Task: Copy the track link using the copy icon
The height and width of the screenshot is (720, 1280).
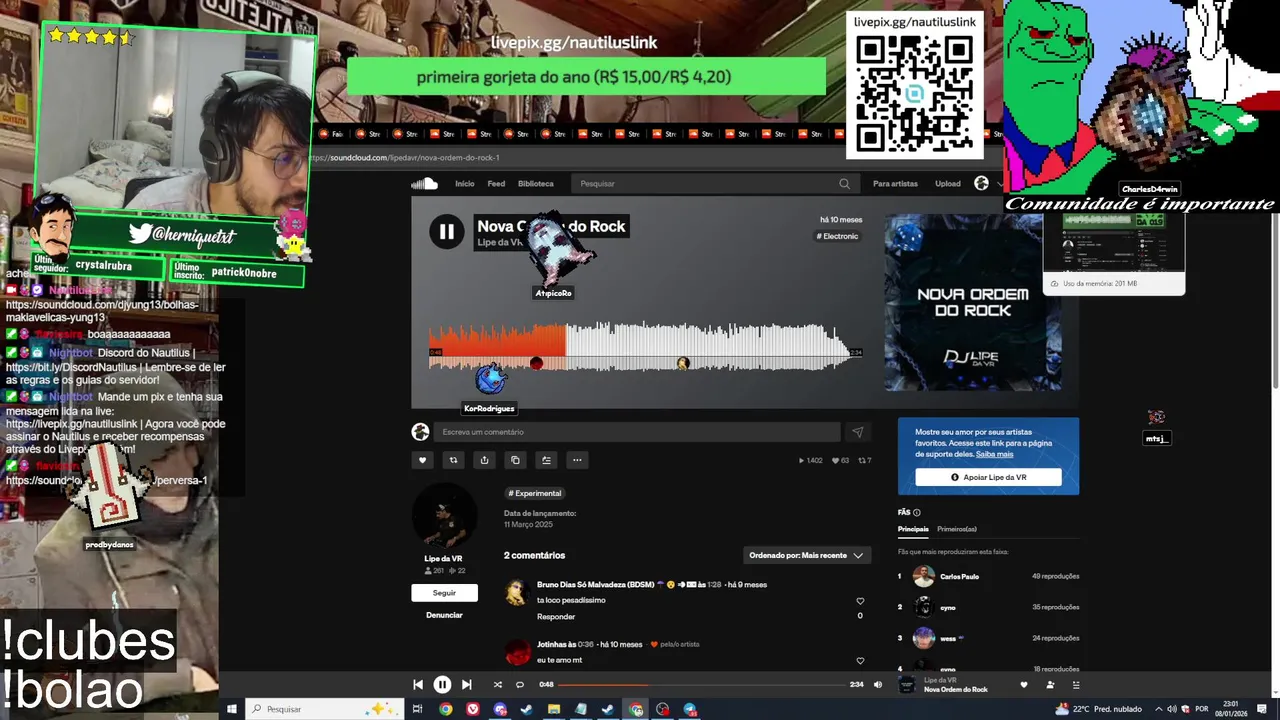Action: click(515, 460)
